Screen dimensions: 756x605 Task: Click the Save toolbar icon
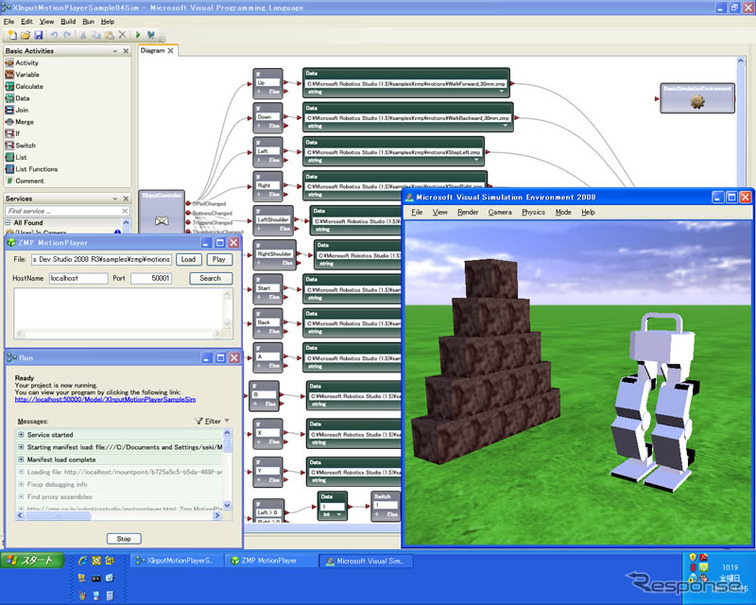38,35
